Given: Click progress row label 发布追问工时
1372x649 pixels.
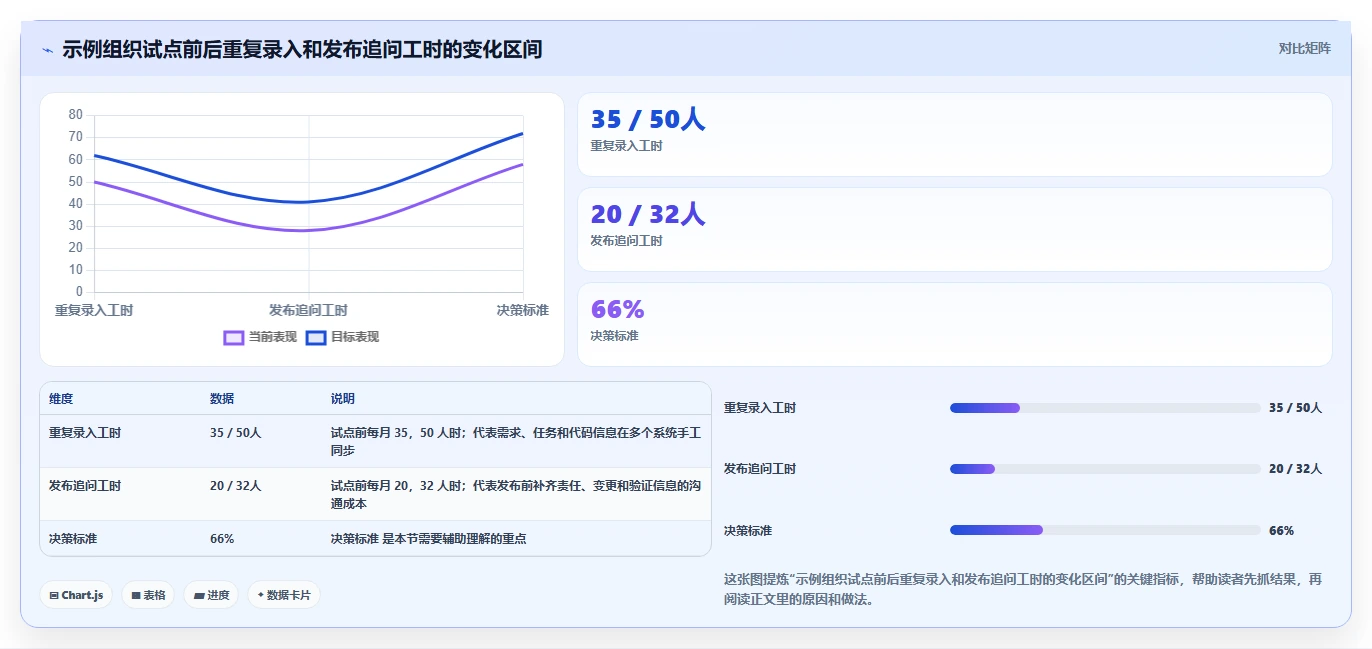Looking at the screenshot, I should (x=760, y=469).
